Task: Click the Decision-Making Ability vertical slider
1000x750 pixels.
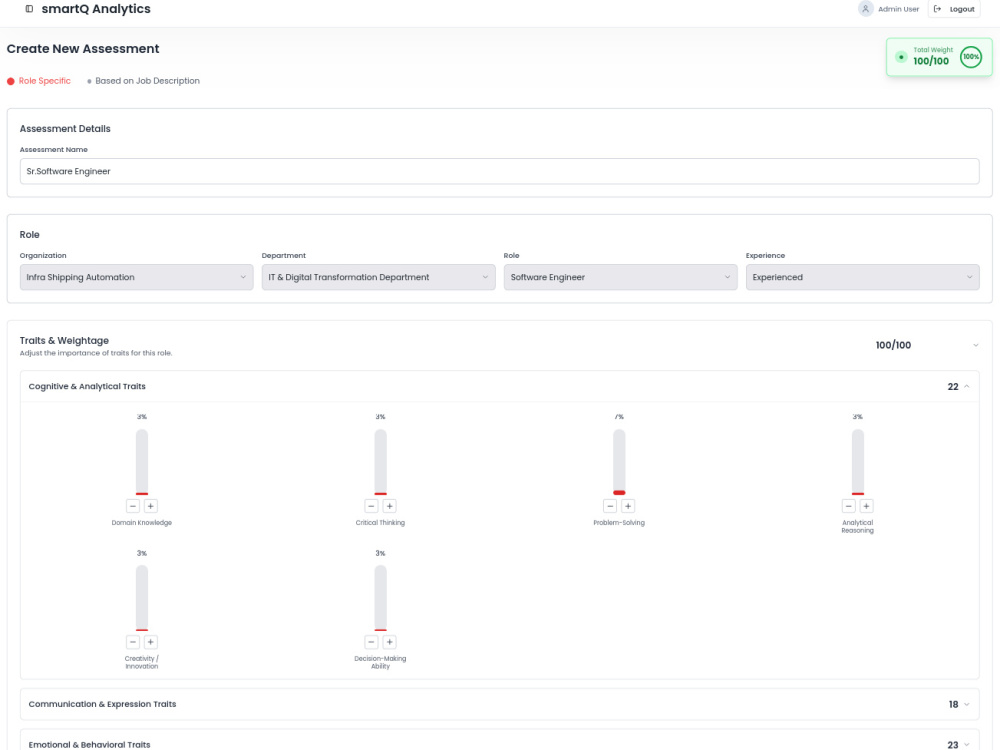Action: point(380,598)
